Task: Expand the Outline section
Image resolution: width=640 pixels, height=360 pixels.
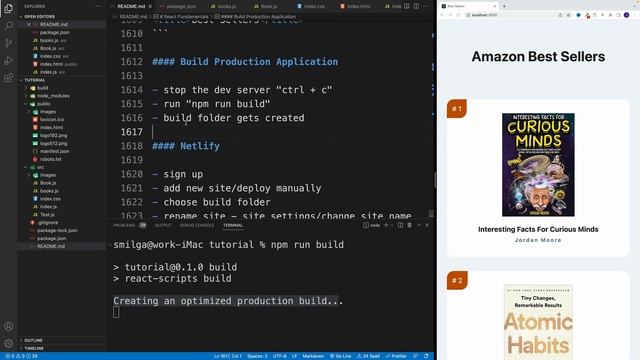Action: click(x=33, y=340)
